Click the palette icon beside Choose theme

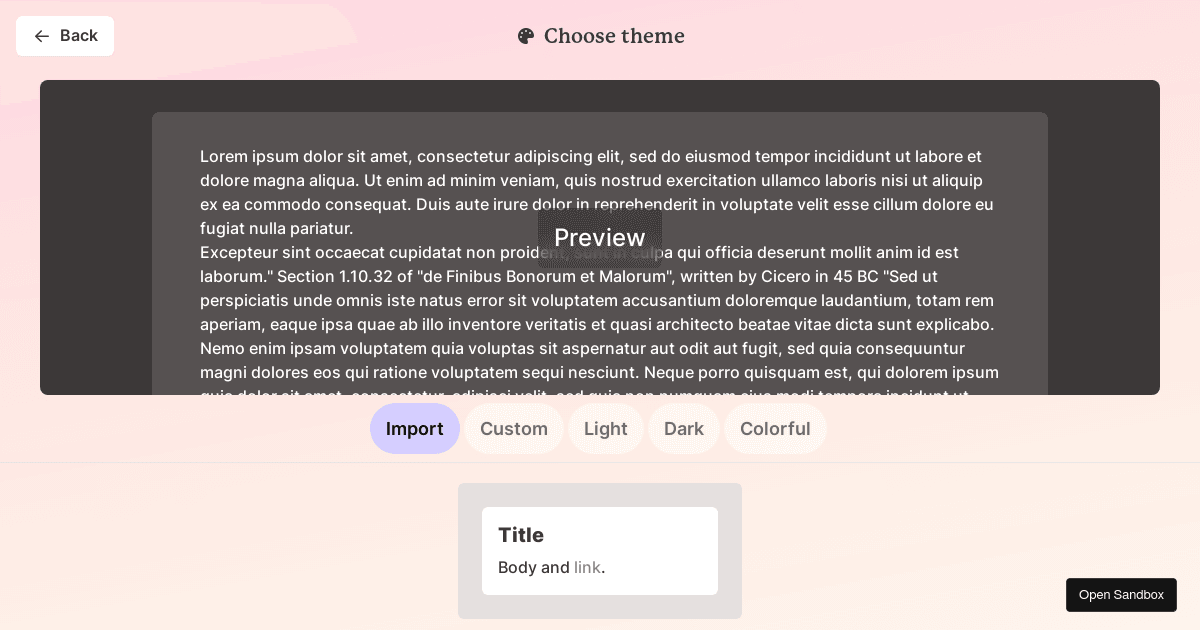[x=526, y=36]
